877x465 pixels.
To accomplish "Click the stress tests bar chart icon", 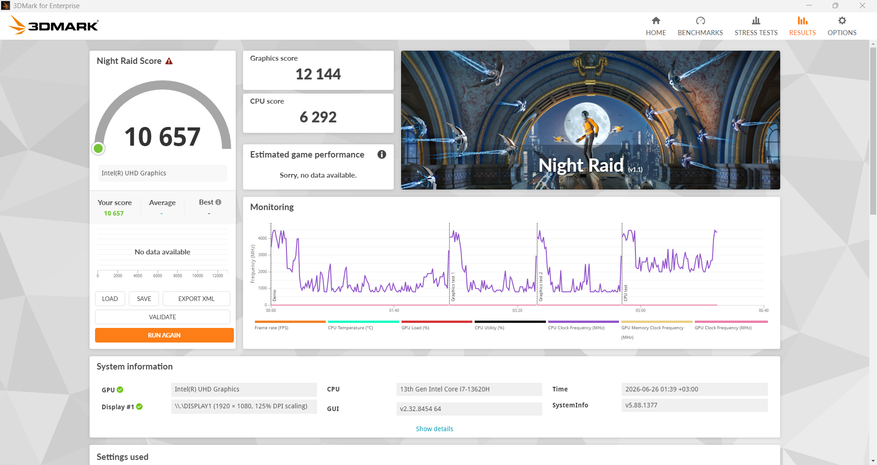I will (756, 21).
